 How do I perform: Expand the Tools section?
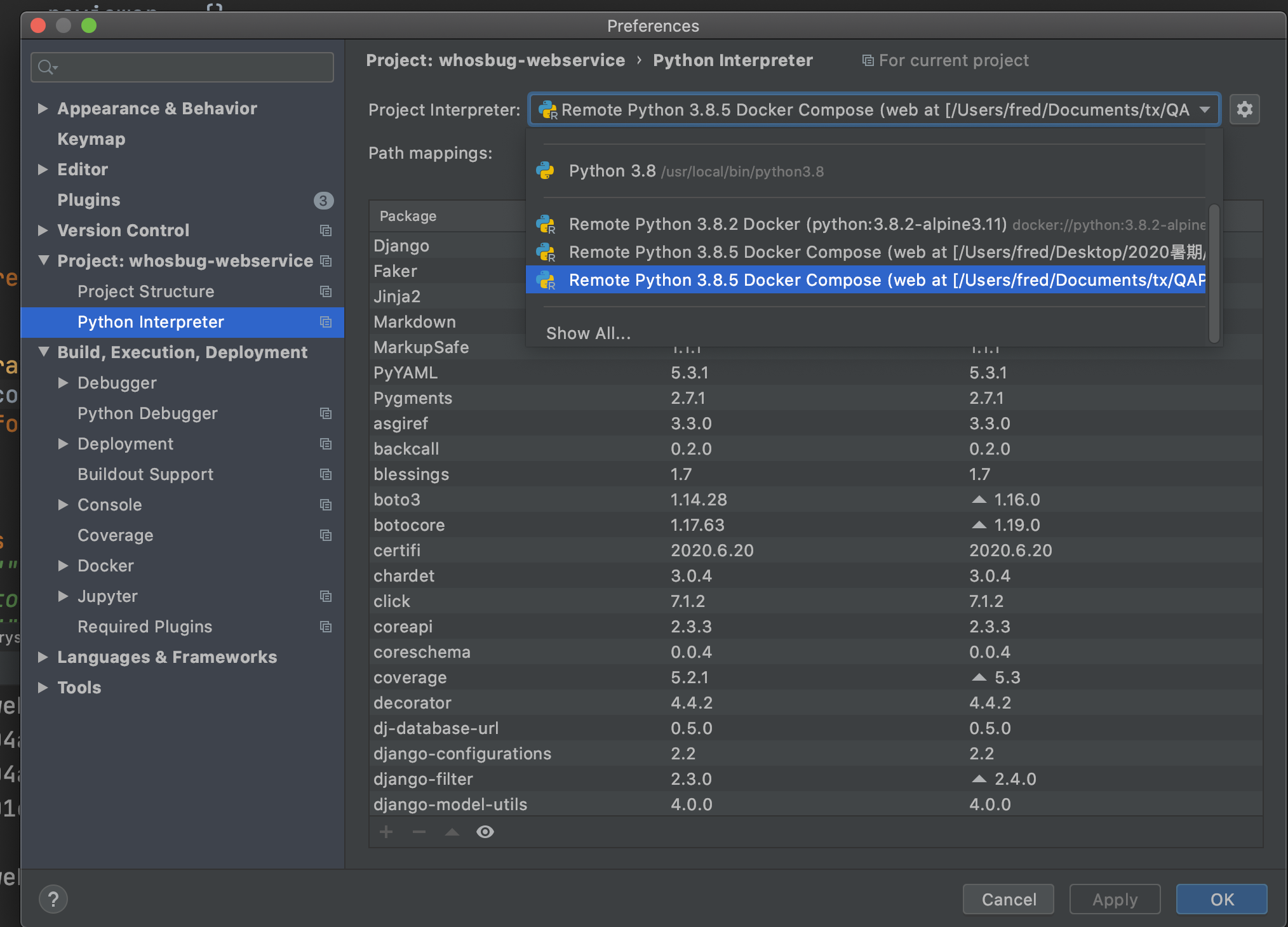click(x=43, y=688)
